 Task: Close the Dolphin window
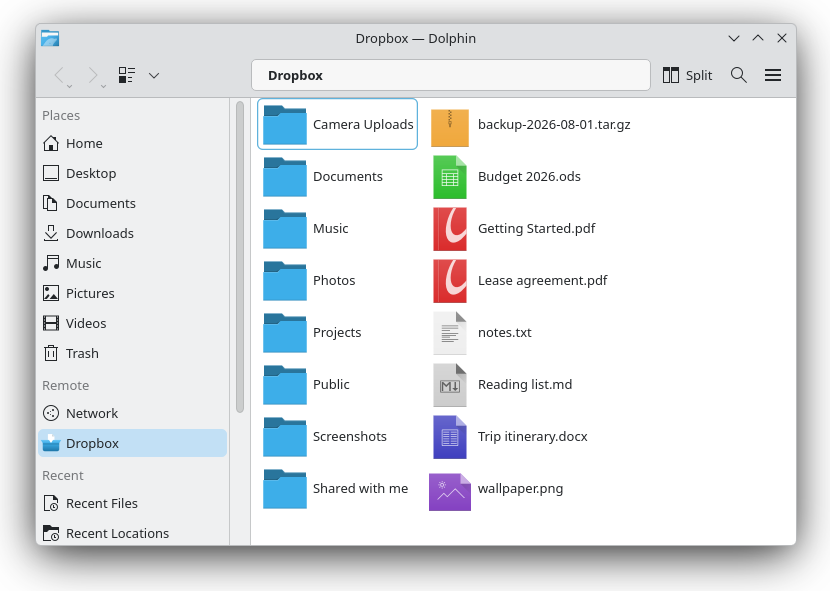[x=782, y=38]
